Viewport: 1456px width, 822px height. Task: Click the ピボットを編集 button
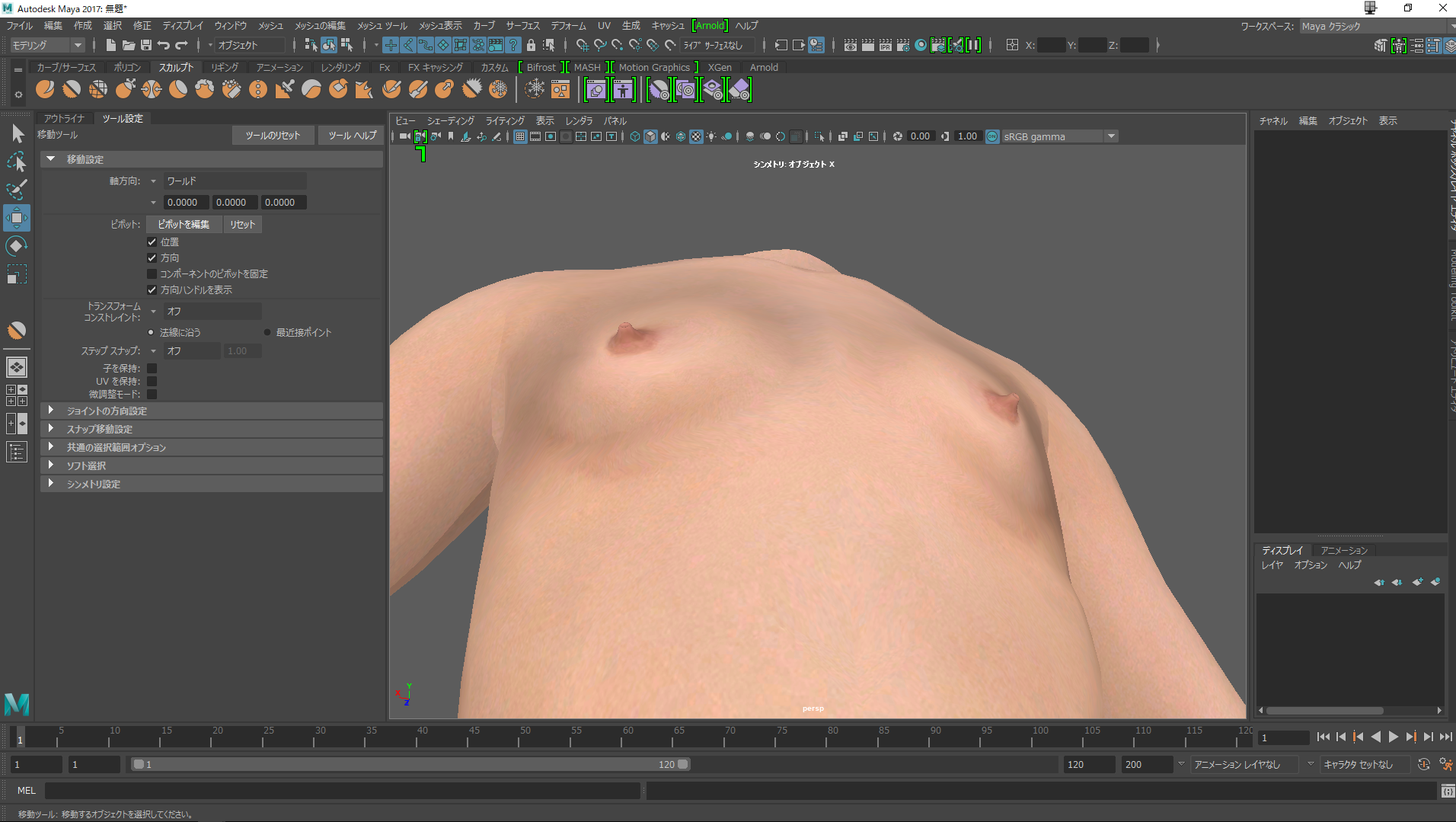[184, 225]
